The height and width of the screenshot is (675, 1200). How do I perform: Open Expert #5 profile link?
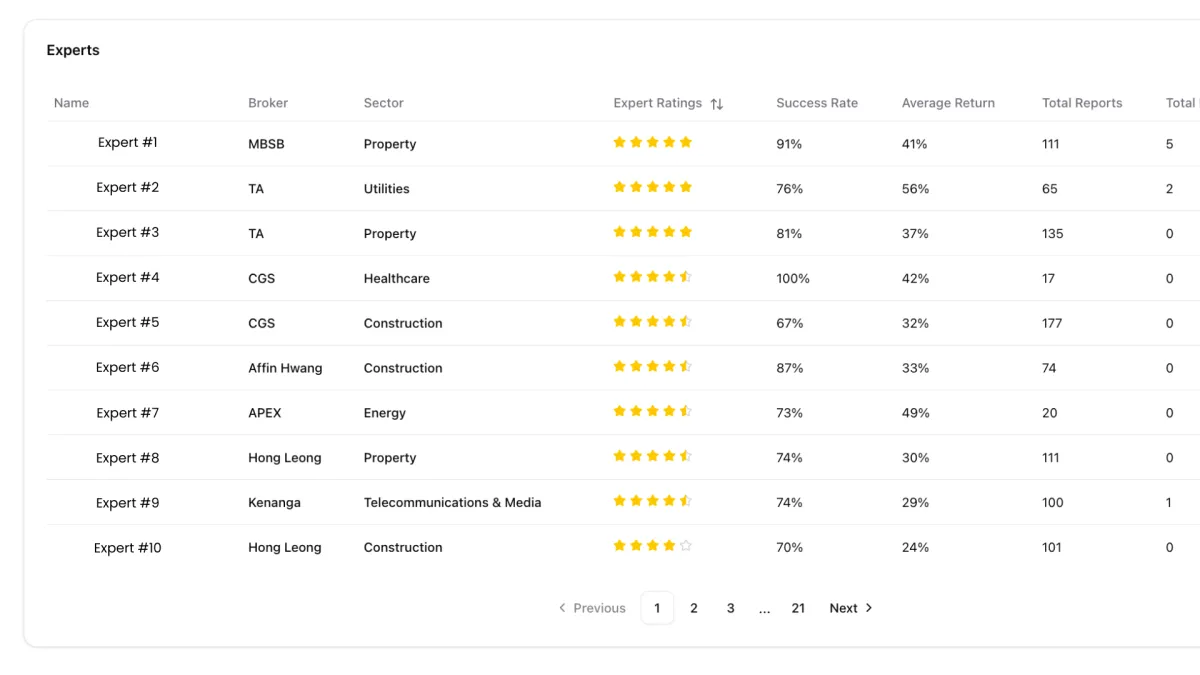click(x=128, y=322)
